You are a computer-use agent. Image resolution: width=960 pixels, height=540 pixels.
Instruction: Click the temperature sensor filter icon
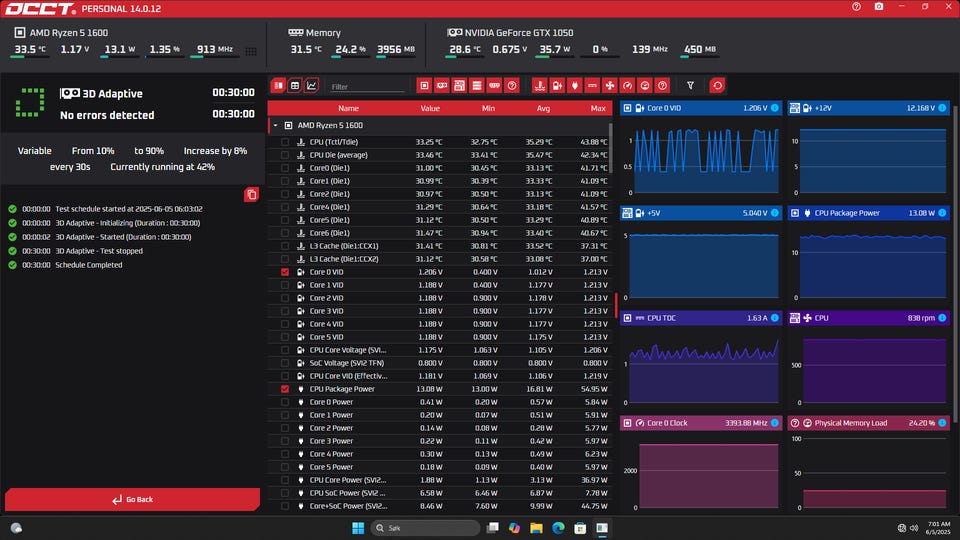[x=540, y=86]
